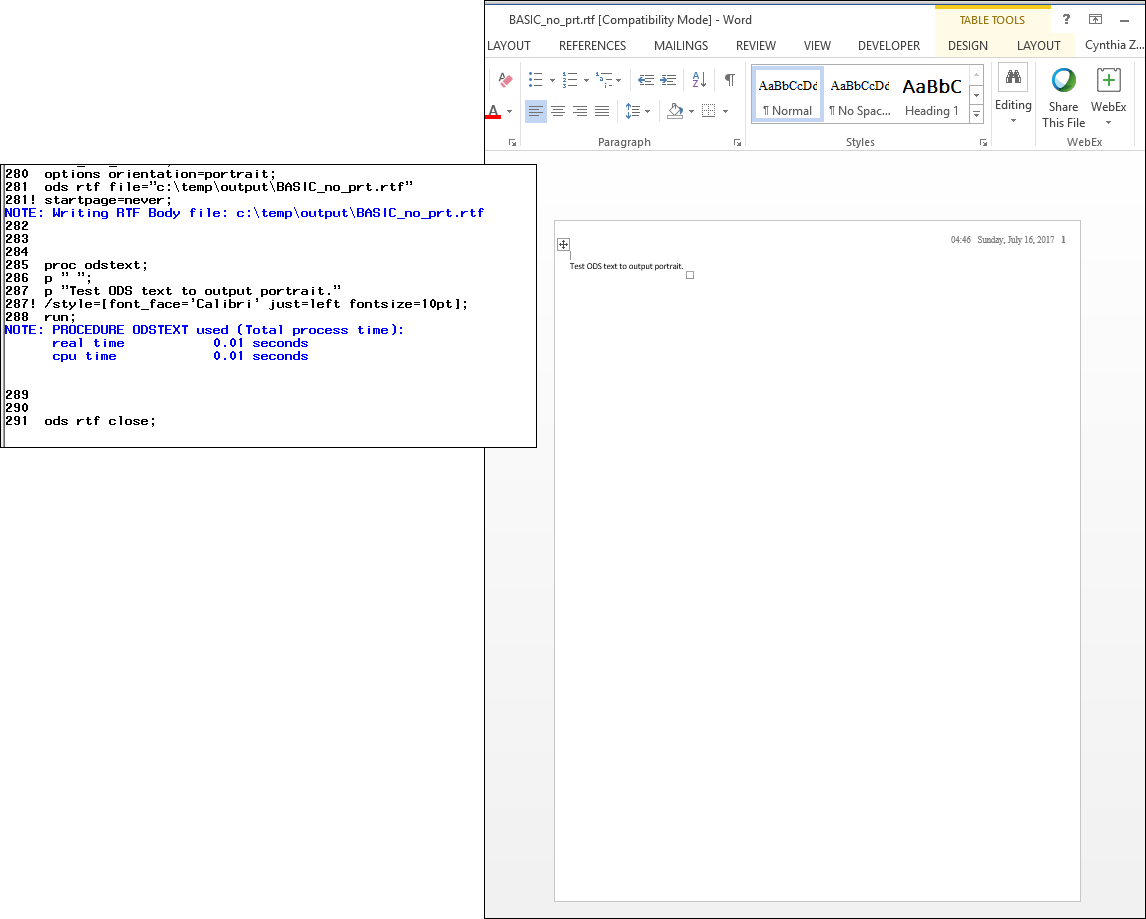Apply multilevel list formatting
This screenshot has width=1146, height=919.
[x=604, y=80]
